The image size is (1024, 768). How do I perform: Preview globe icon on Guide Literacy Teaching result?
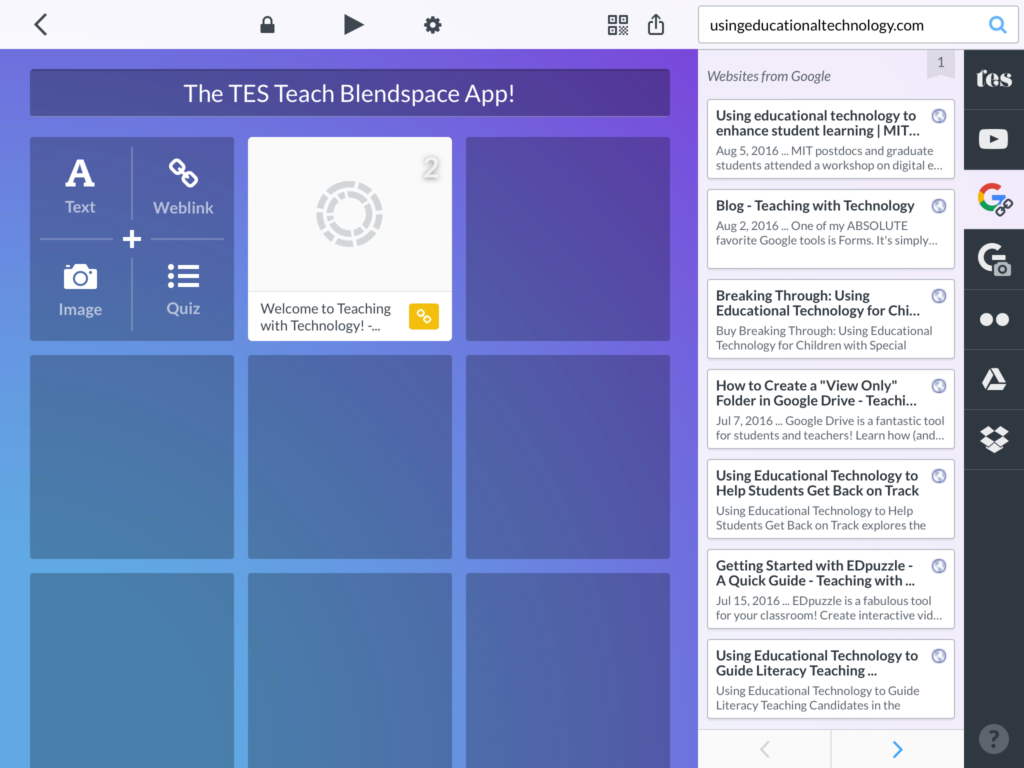click(938, 656)
